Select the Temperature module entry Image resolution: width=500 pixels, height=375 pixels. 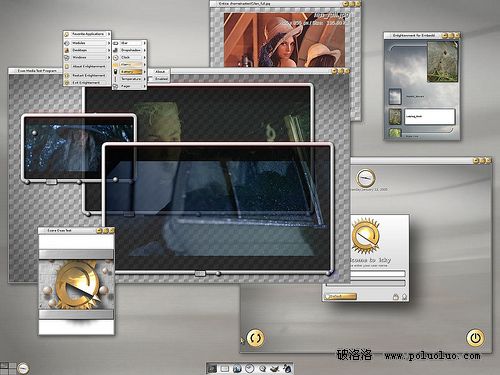(129, 79)
